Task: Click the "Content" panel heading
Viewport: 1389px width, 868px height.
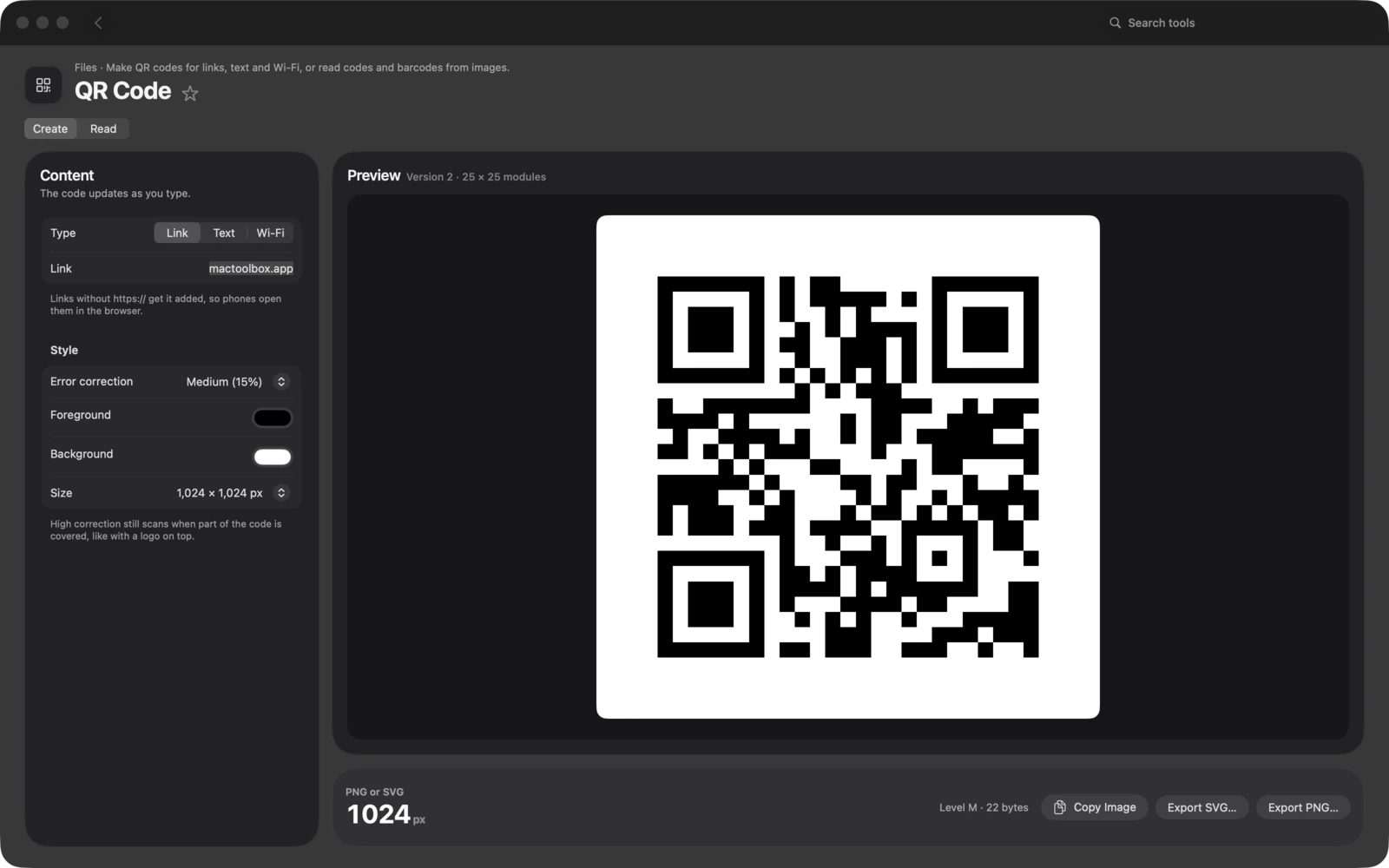Action: pyautogui.click(x=67, y=175)
